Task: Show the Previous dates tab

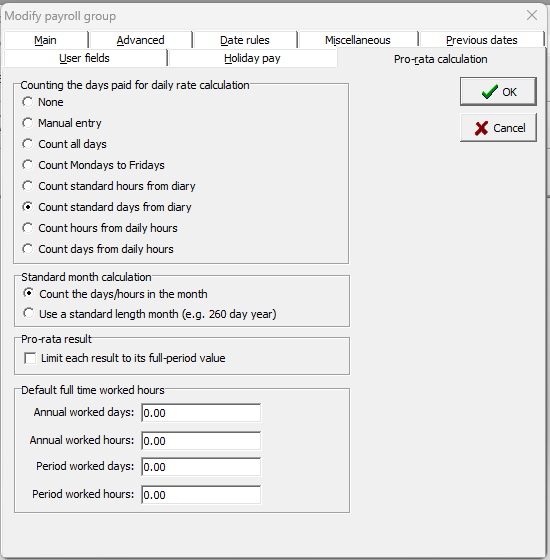Action: click(481, 40)
